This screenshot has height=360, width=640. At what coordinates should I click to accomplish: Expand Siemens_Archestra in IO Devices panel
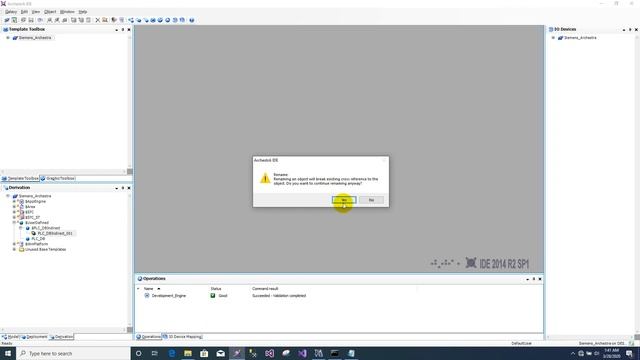pyautogui.click(x=553, y=38)
